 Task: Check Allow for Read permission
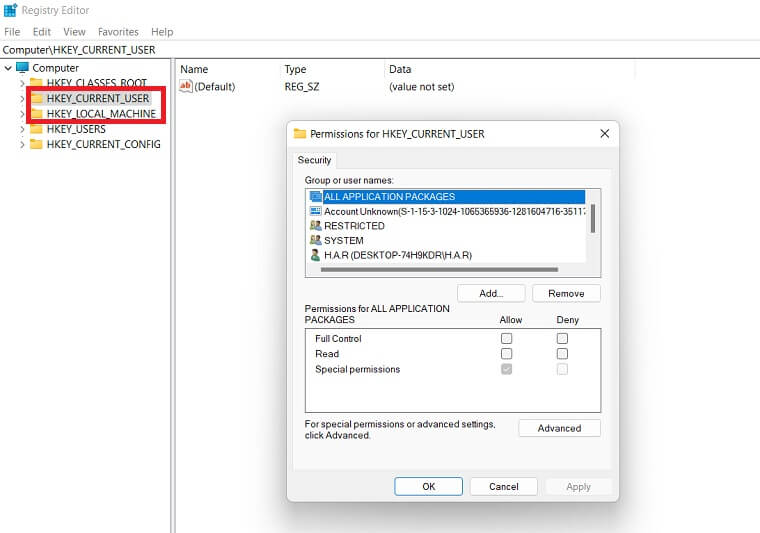pyautogui.click(x=507, y=354)
